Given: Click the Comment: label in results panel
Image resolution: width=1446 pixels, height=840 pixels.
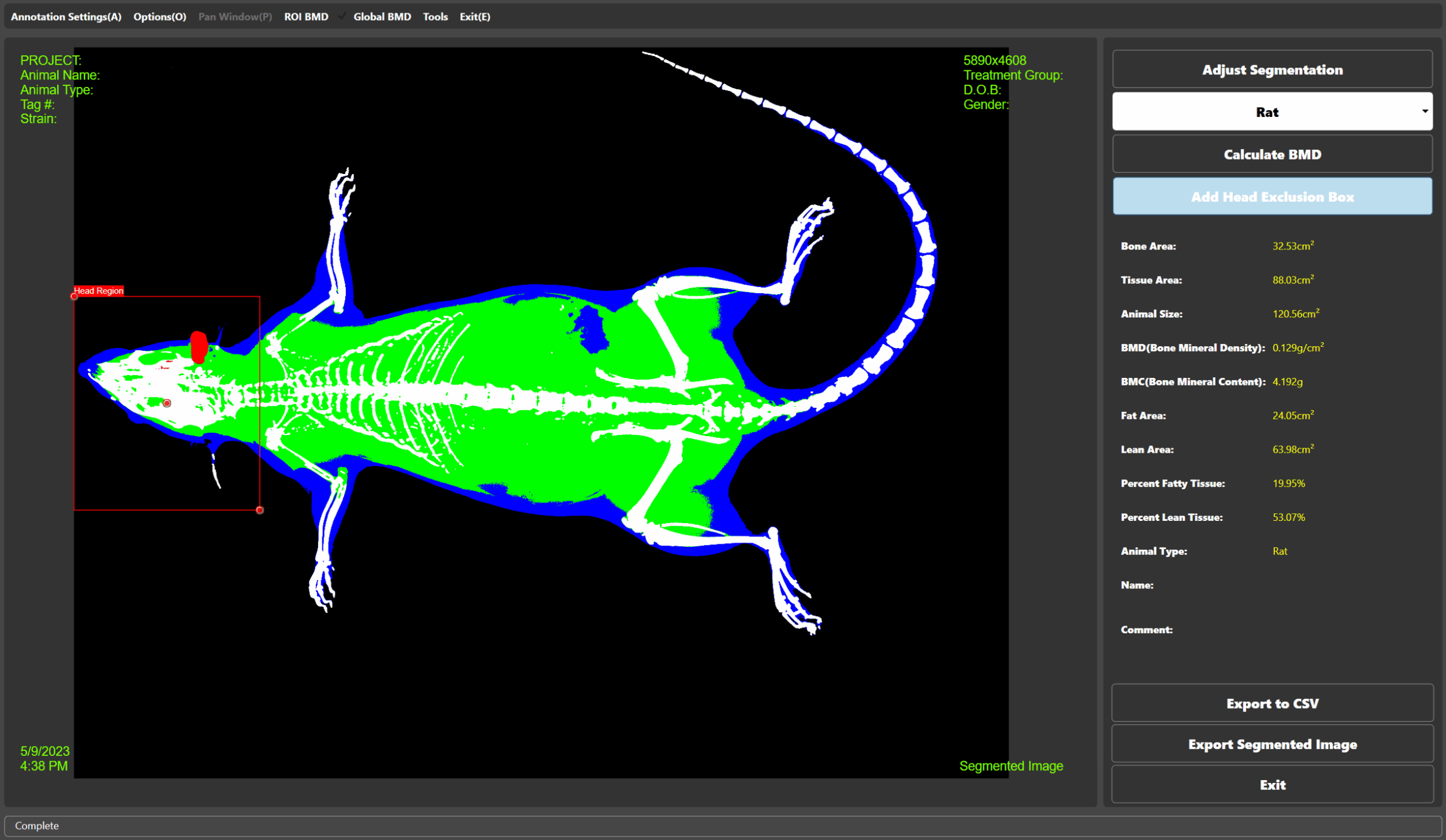Looking at the screenshot, I should [1147, 629].
